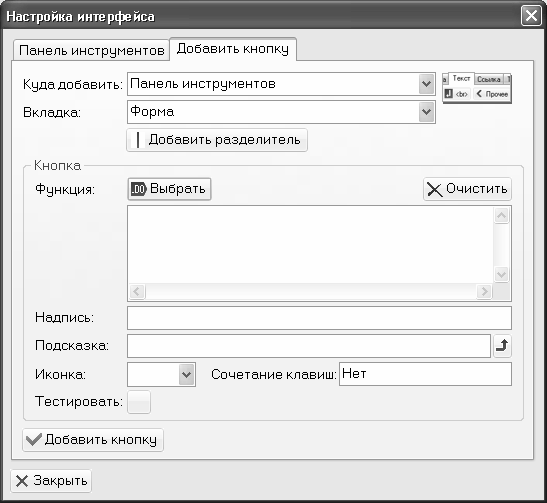Click the Тестировать test button
The width and height of the screenshot is (547, 503).
pyautogui.click(x=139, y=402)
